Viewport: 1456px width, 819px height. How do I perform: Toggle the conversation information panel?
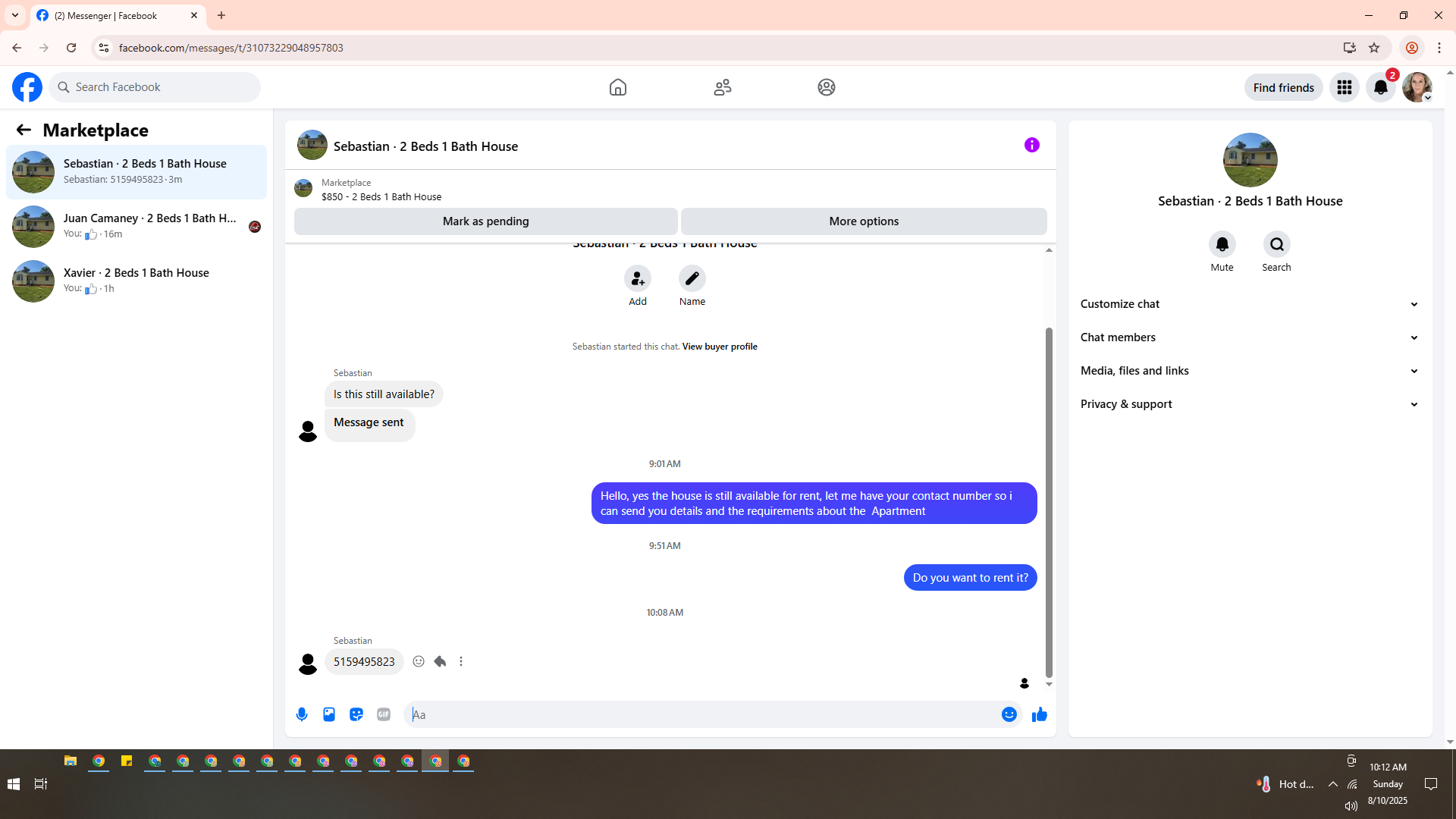coord(1031,145)
